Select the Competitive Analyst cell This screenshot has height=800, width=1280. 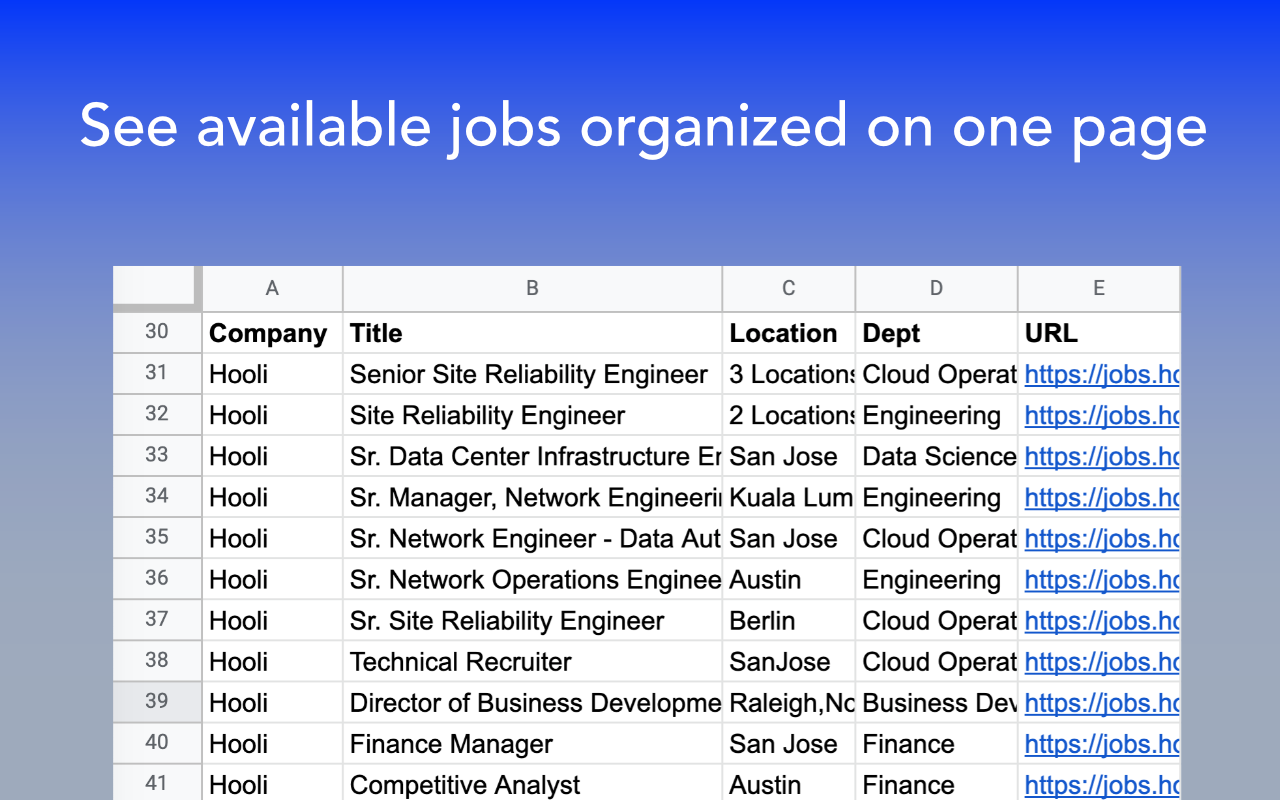coord(532,783)
